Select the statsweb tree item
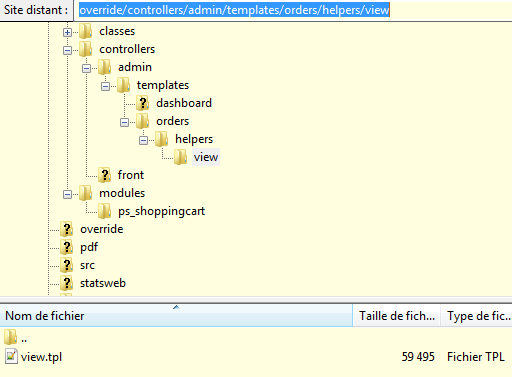Screen dimensions: 512x377 click(x=103, y=283)
